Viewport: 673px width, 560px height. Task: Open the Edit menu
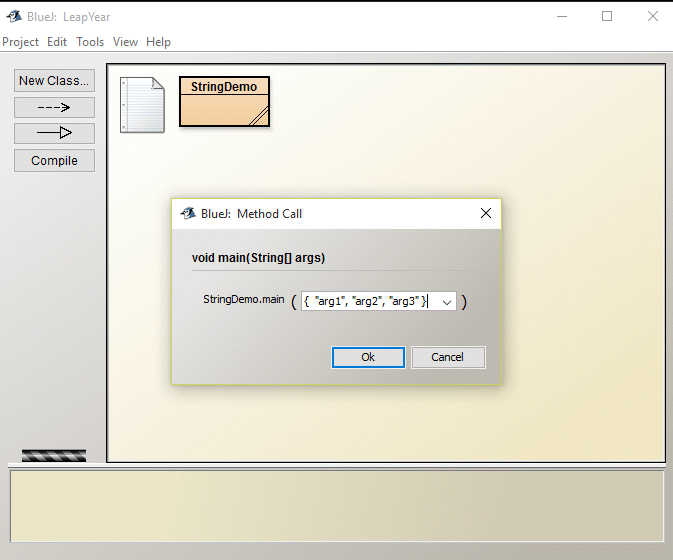[x=57, y=42]
